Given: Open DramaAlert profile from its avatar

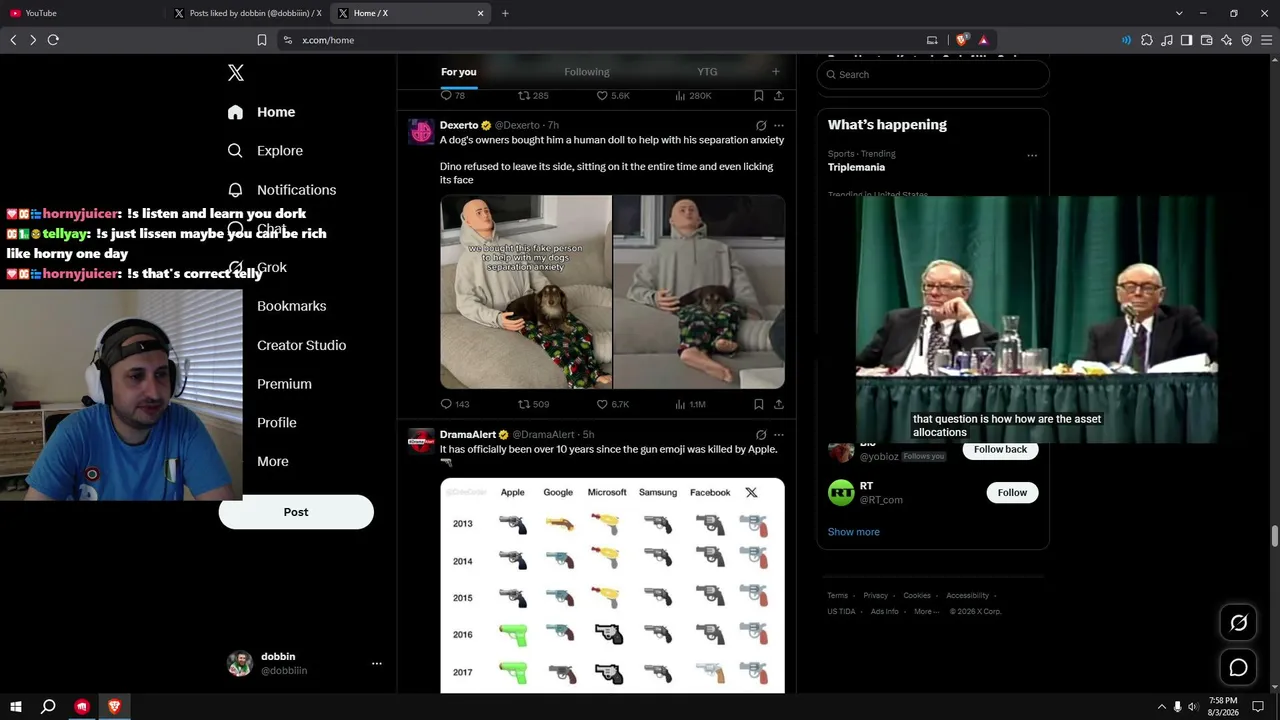Looking at the screenshot, I should point(422,441).
